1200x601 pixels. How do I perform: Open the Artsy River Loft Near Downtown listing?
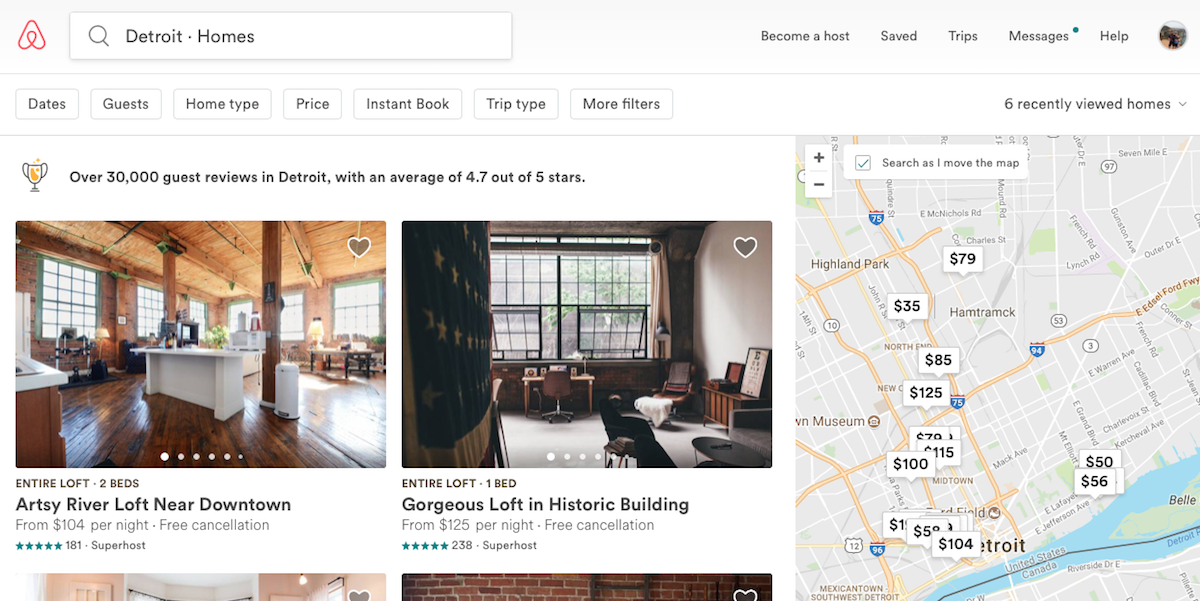pyautogui.click(x=154, y=505)
